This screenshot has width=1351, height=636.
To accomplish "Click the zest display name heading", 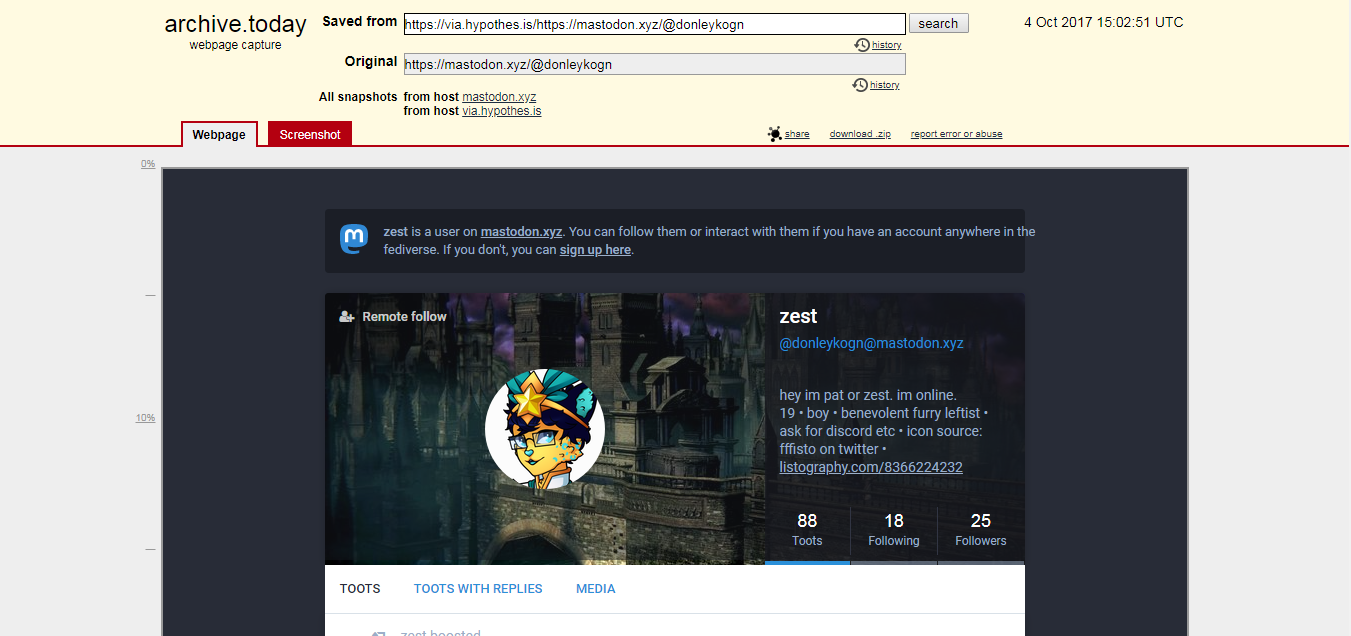I will tap(798, 316).
